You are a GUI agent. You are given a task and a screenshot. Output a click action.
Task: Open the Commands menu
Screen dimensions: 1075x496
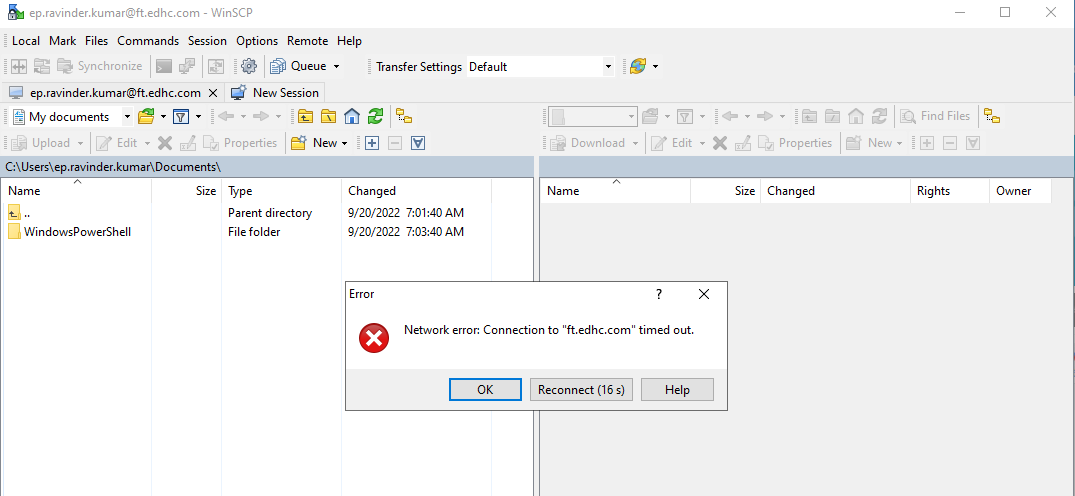pos(148,41)
